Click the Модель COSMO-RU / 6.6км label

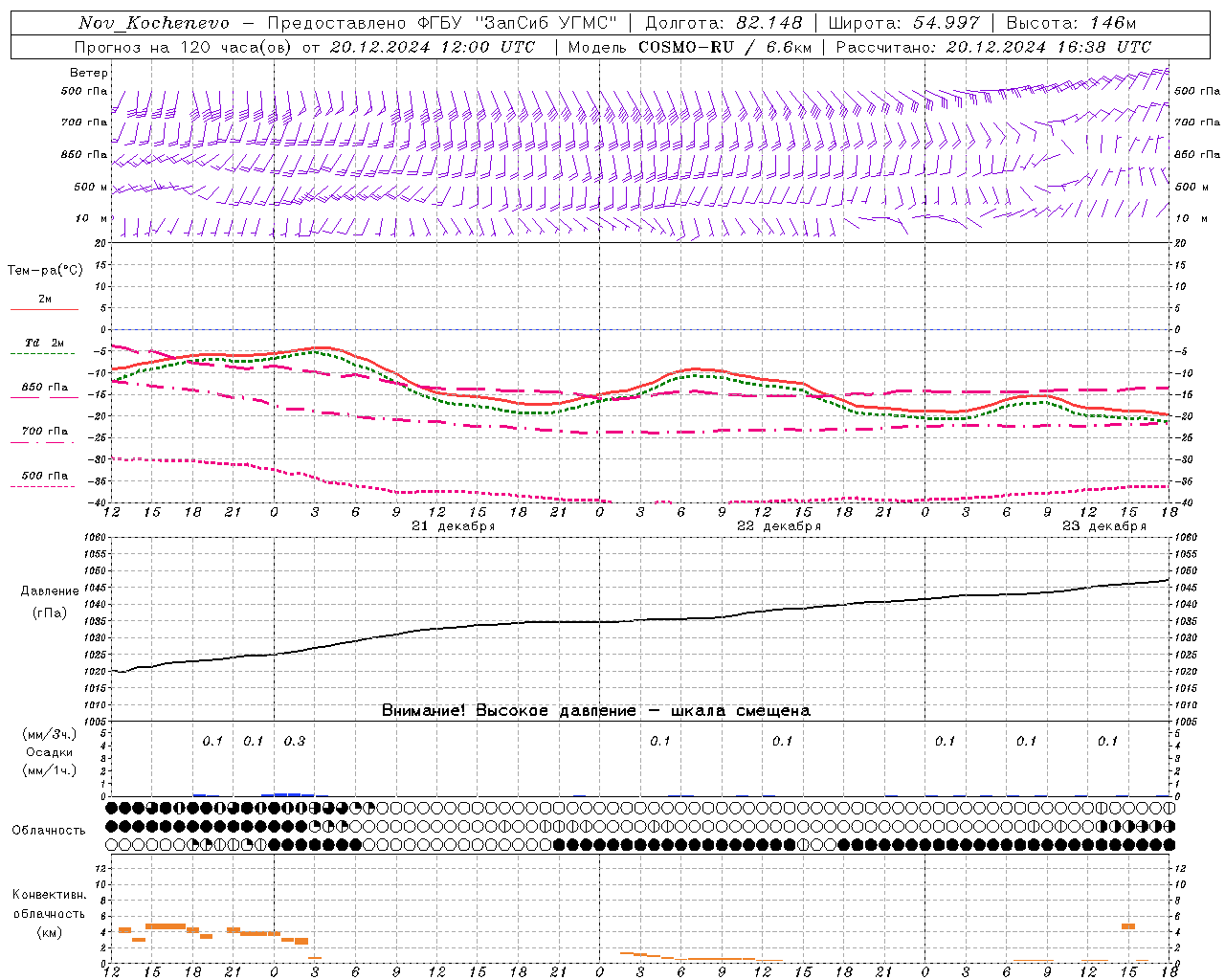(689, 47)
